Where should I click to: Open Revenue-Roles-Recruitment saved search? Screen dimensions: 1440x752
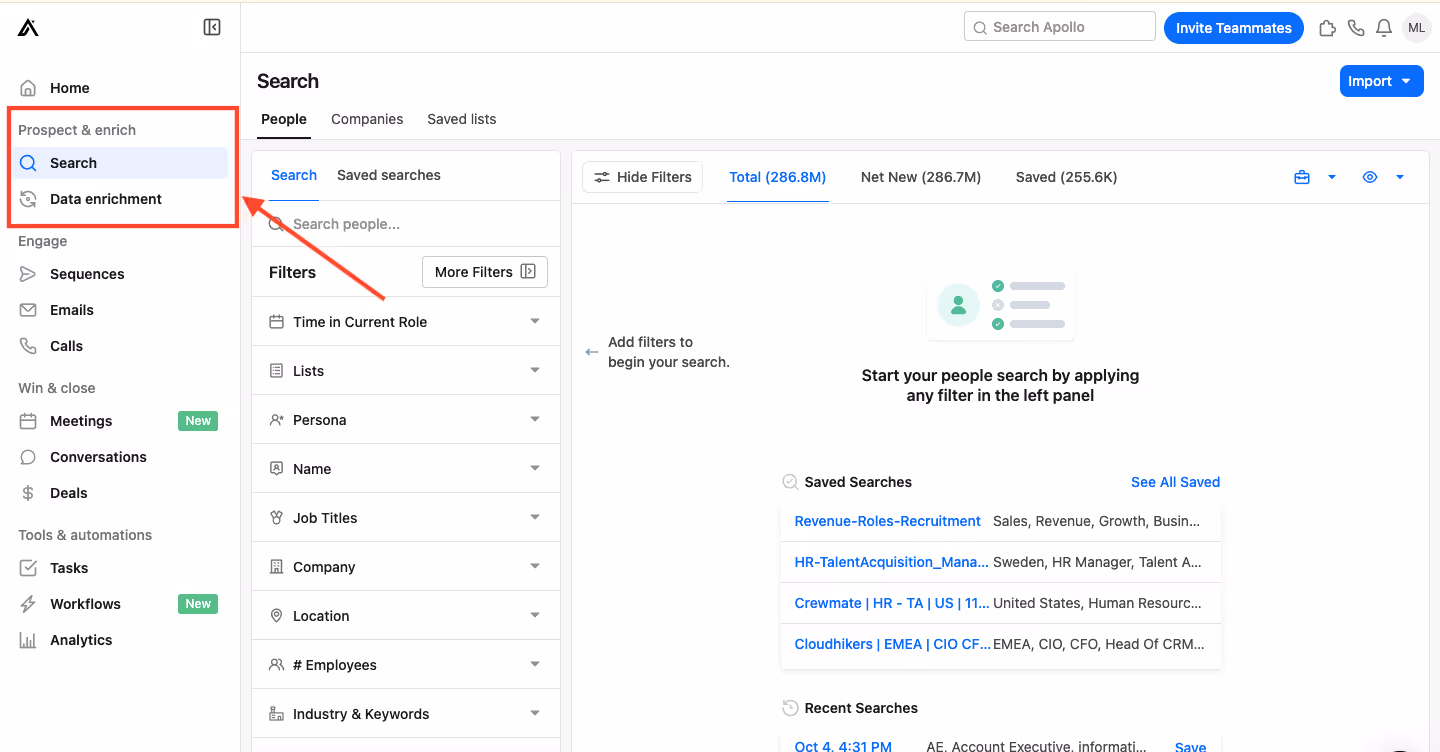pos(887,521)
